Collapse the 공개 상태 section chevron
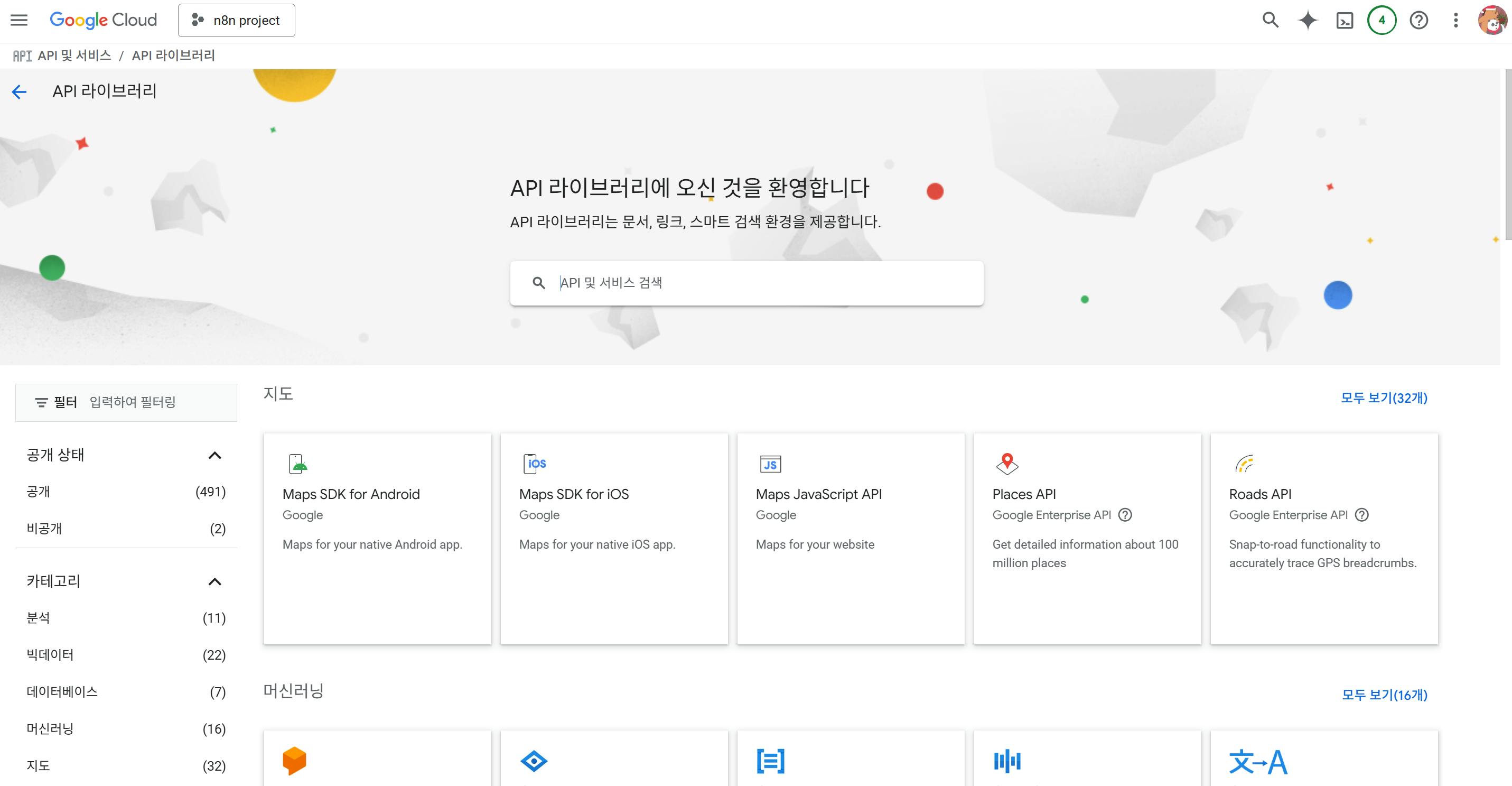1512x786 pixels. pos(215,455)
